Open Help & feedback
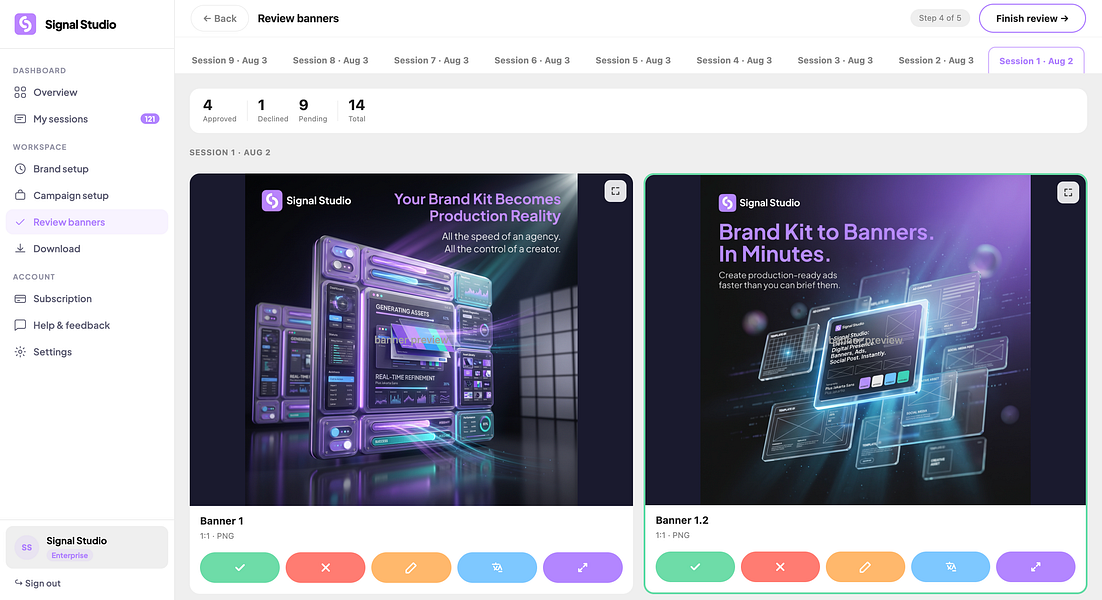The height and width of the screenshot is (600, 1102). (86, 325)
